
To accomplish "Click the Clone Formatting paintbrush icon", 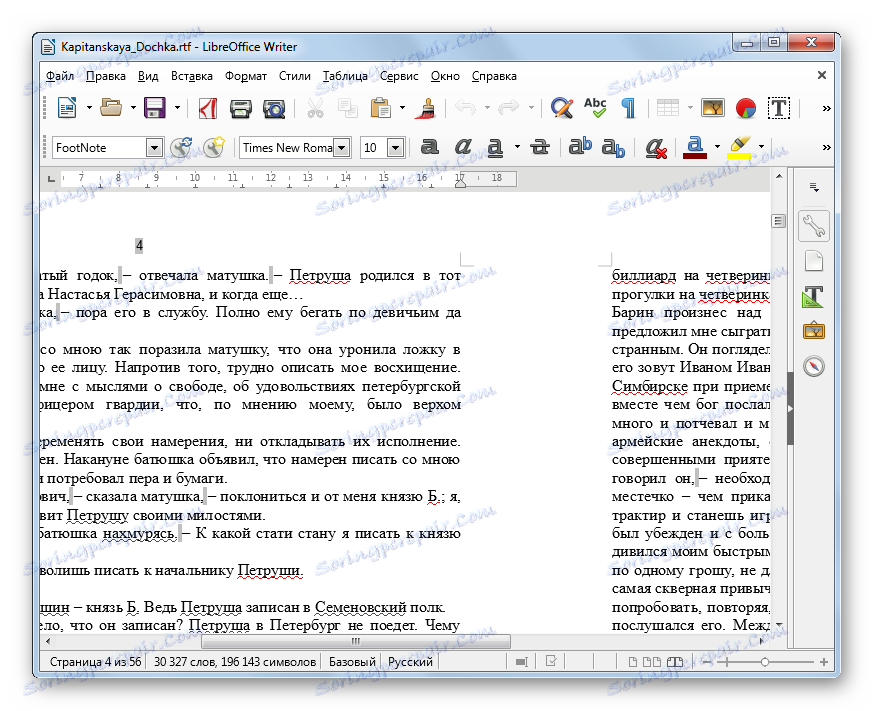I will pos(426,108).
